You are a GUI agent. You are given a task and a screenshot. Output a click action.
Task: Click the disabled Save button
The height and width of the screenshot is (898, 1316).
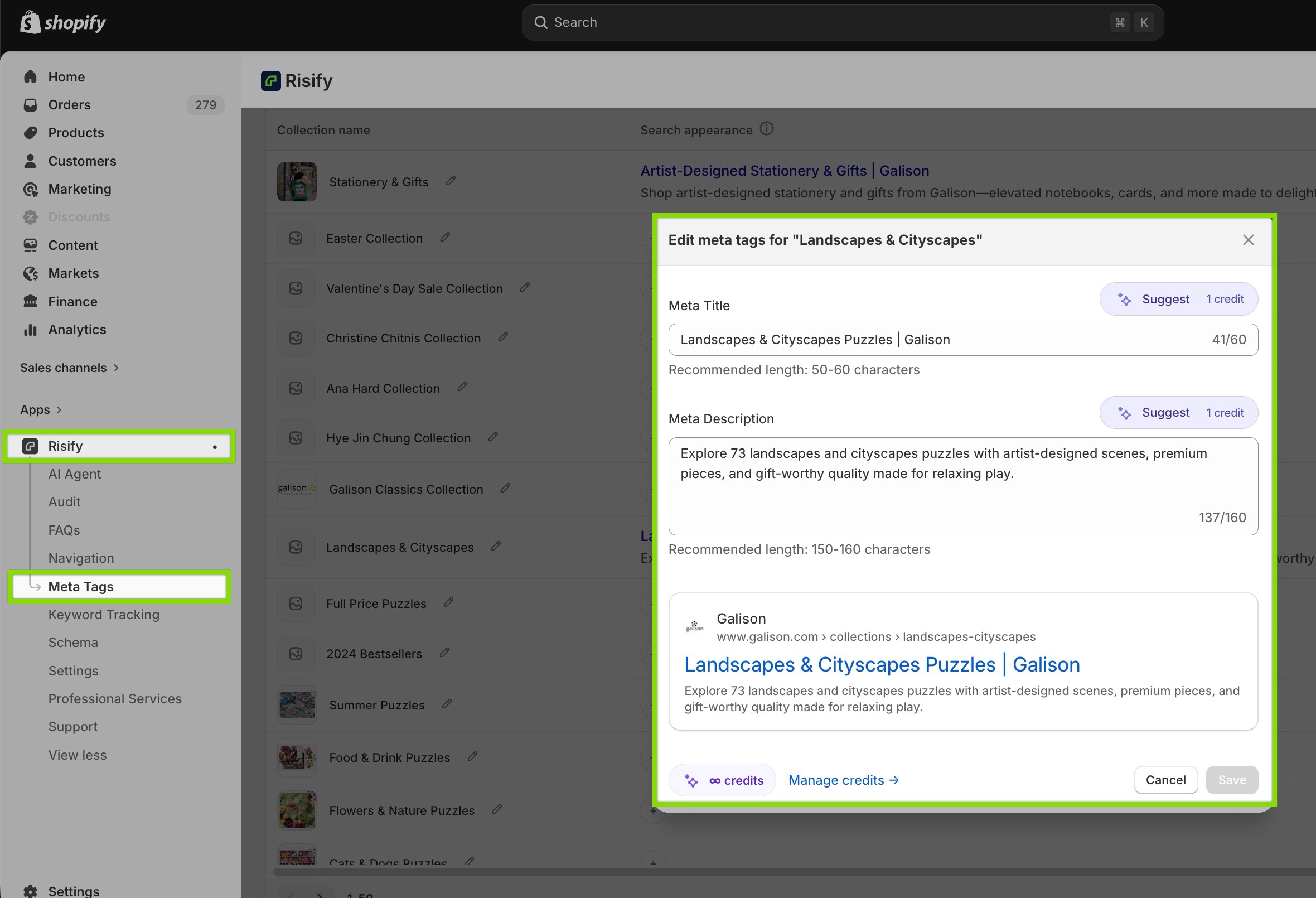click(x=1232, y=780)
